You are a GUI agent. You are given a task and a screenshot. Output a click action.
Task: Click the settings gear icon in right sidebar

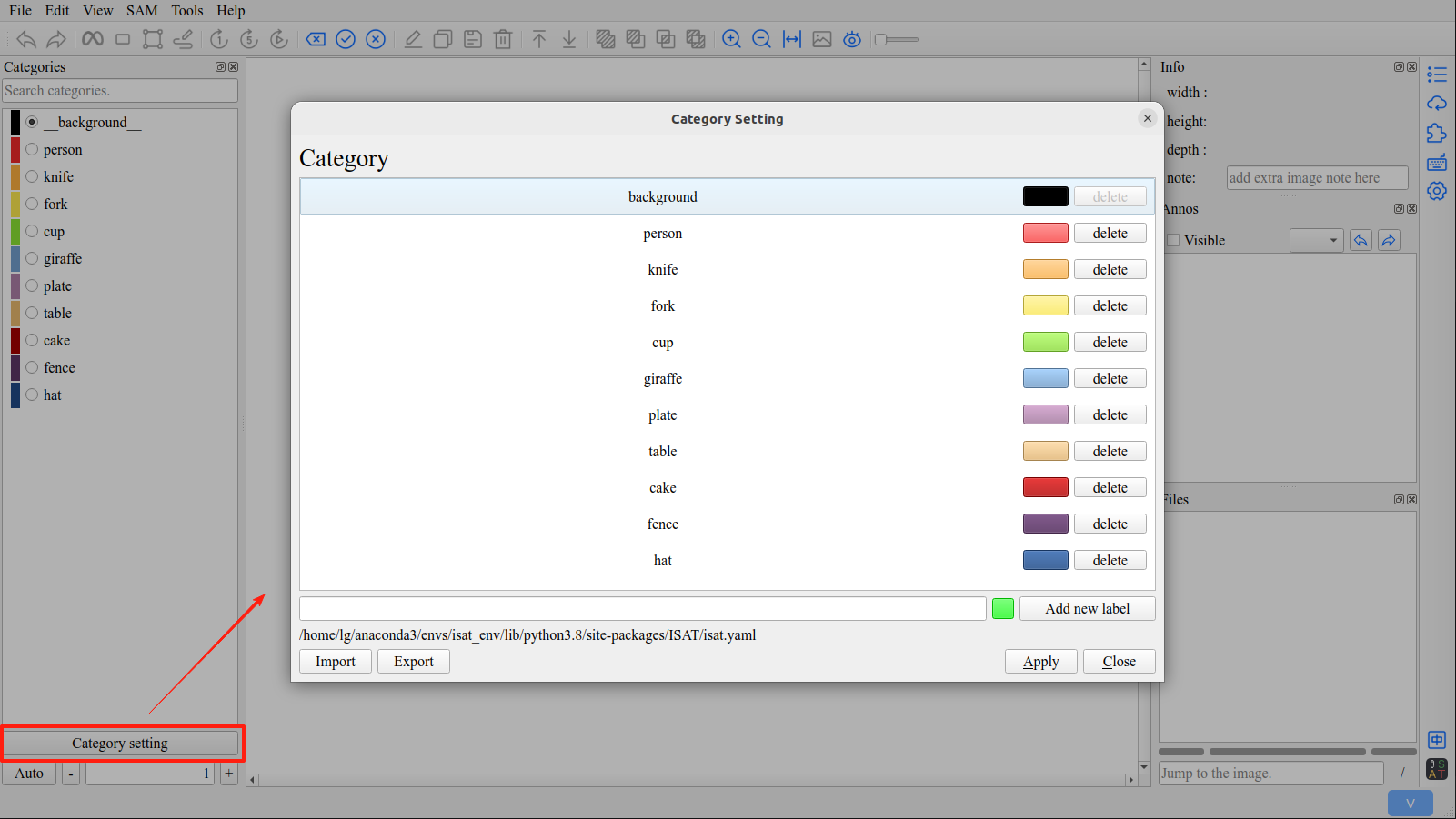click(x=1437, y=191)
